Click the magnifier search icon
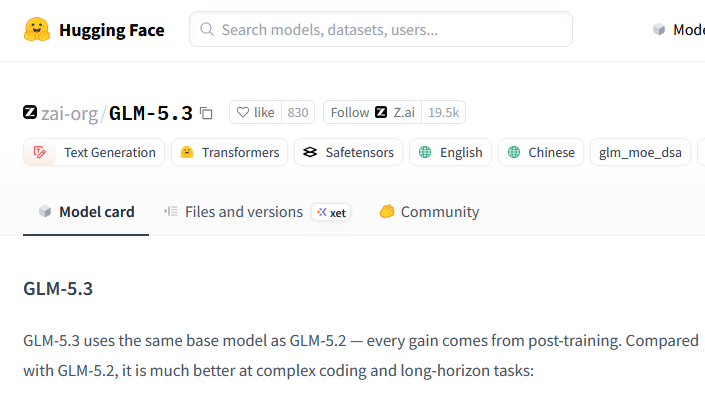Screen dimensions: 705x396 [207, 29]
